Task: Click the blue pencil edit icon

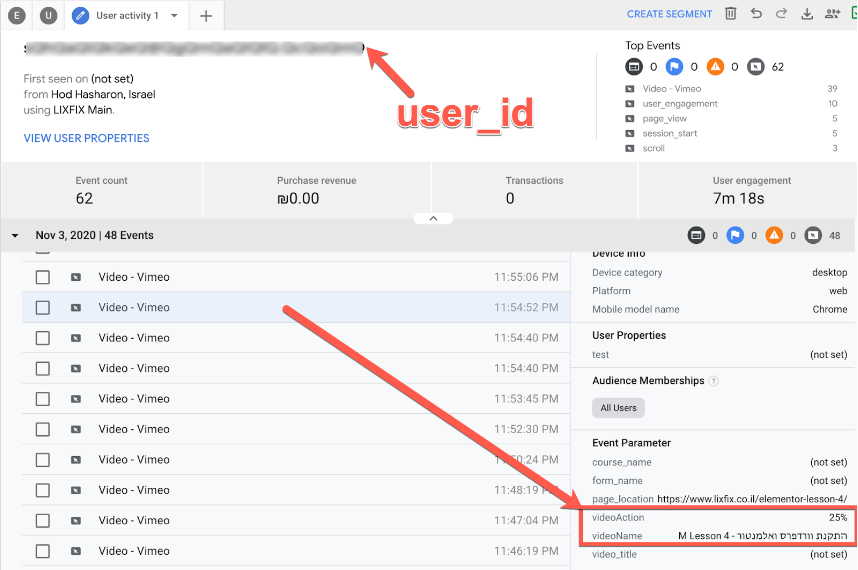Action: coord(81,15)
